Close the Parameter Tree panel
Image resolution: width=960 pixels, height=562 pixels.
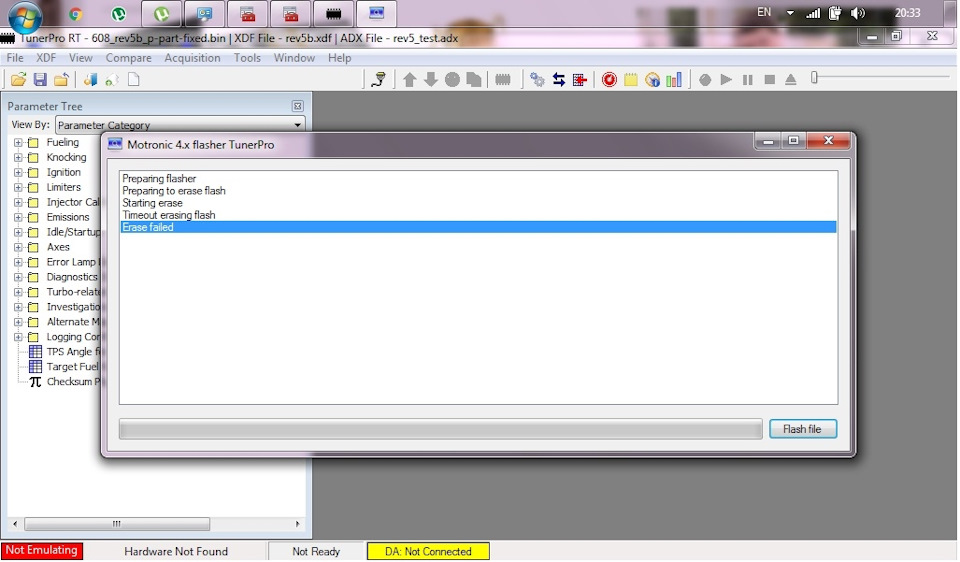(298, 106)
